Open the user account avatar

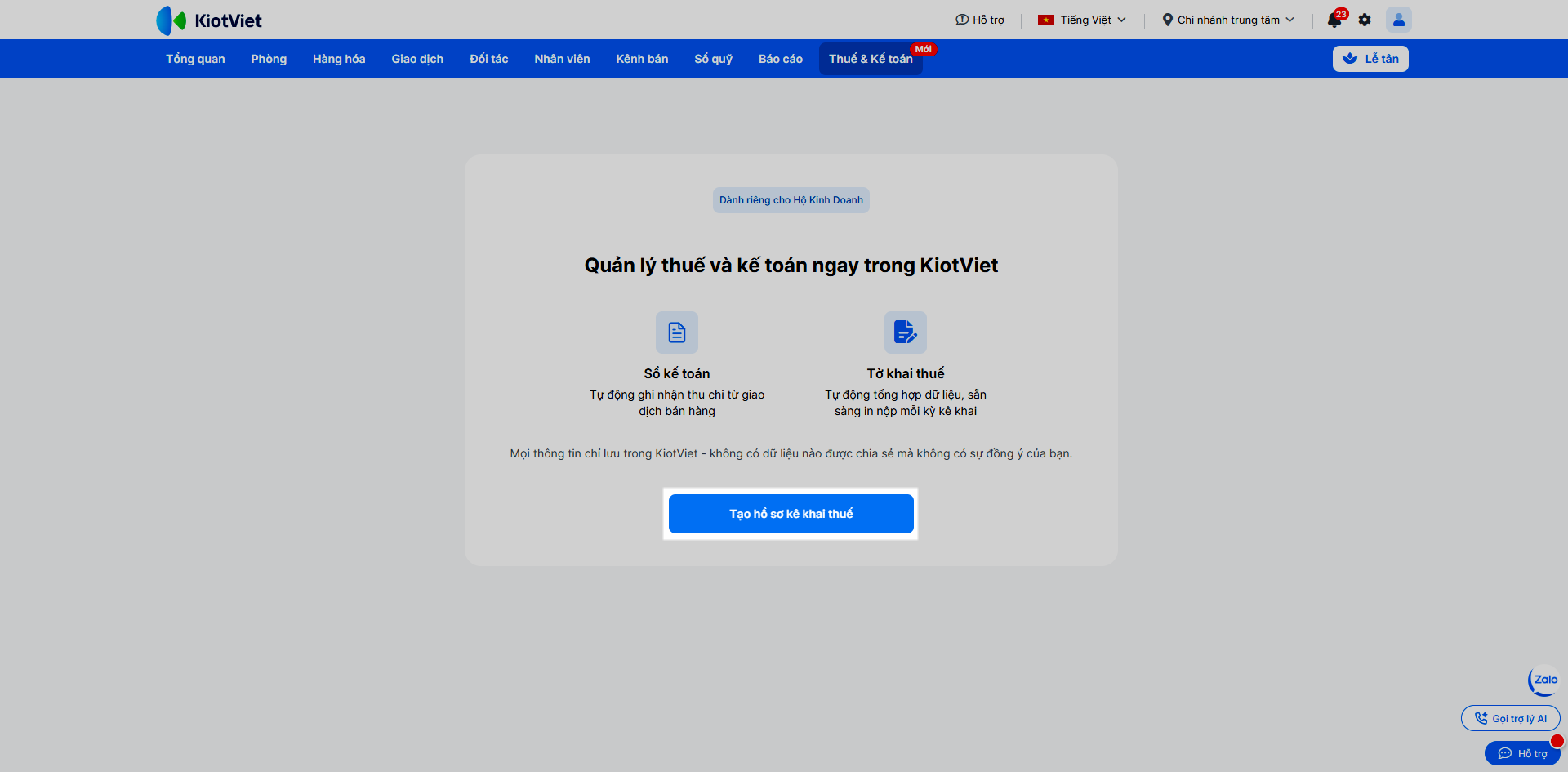tap(1399, 20)
